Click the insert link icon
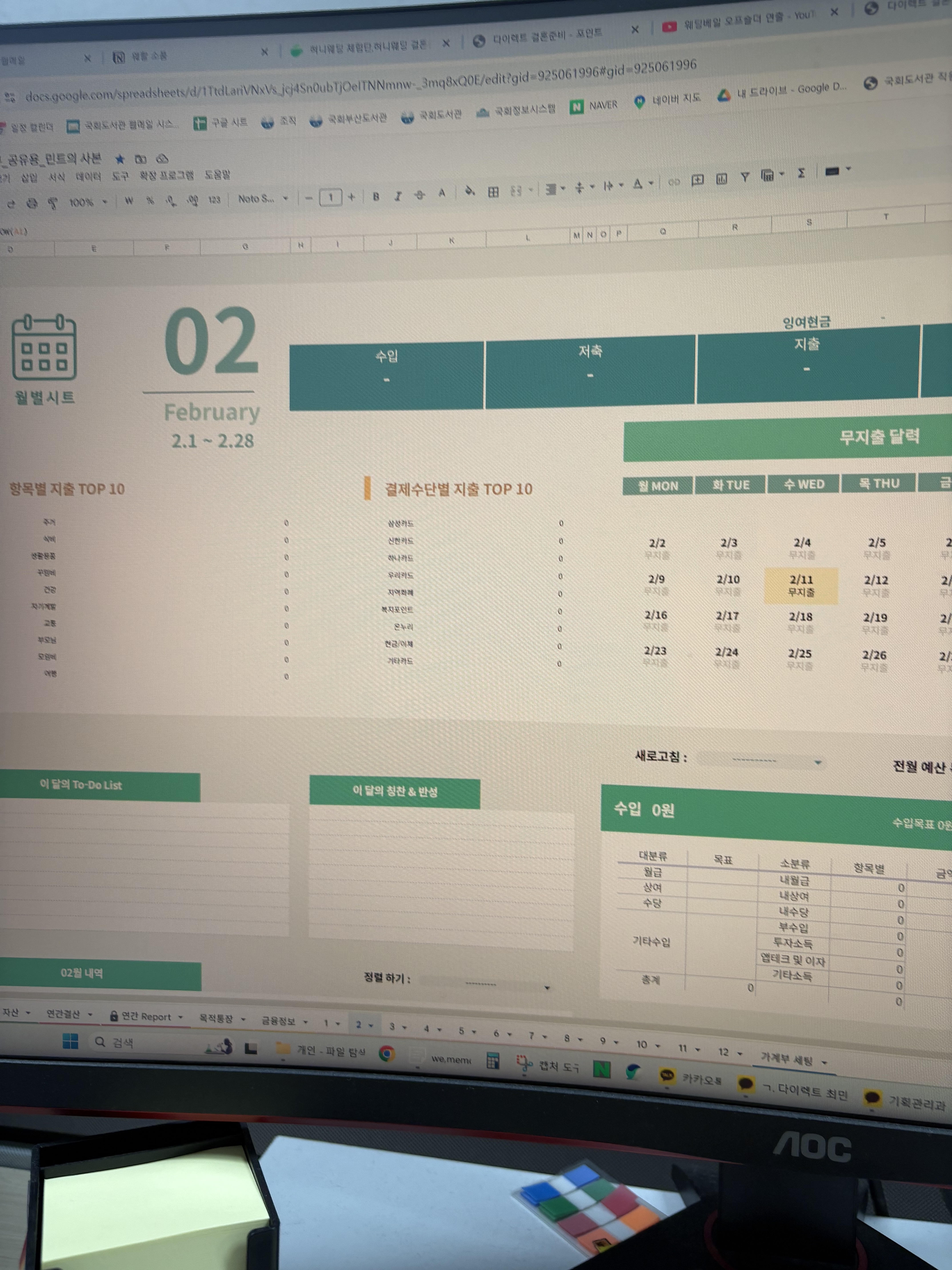The image size is (952, 1270). (674, 182)
